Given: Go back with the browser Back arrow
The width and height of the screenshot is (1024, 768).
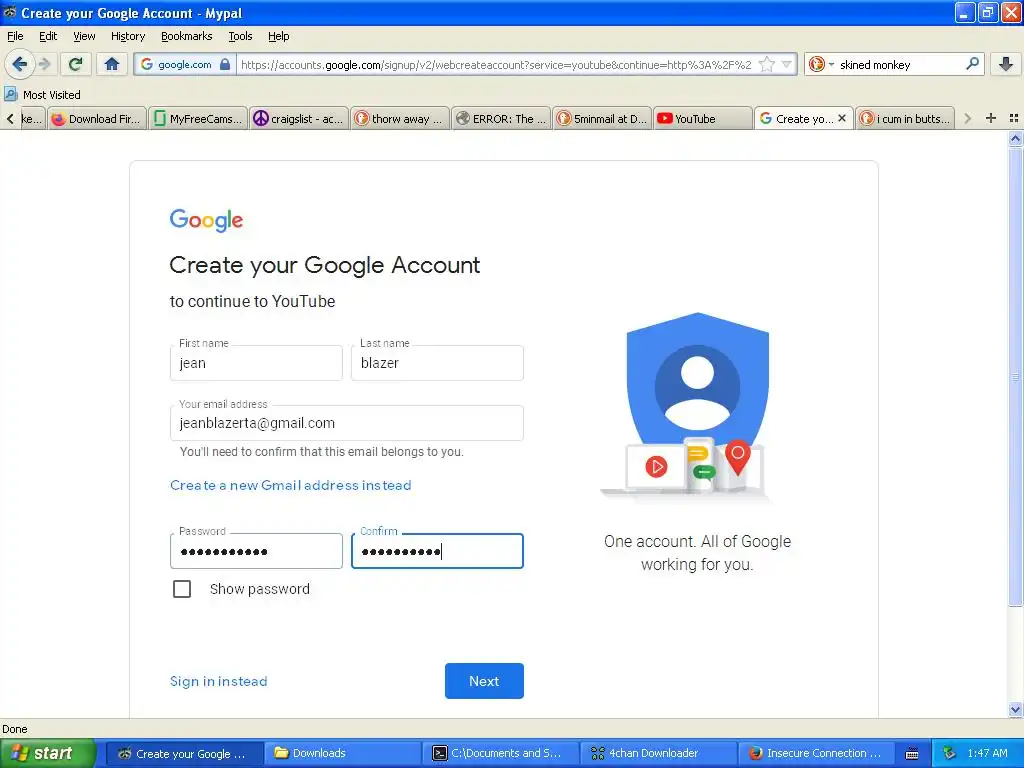Looking at the screenshot, I should 19,64.
